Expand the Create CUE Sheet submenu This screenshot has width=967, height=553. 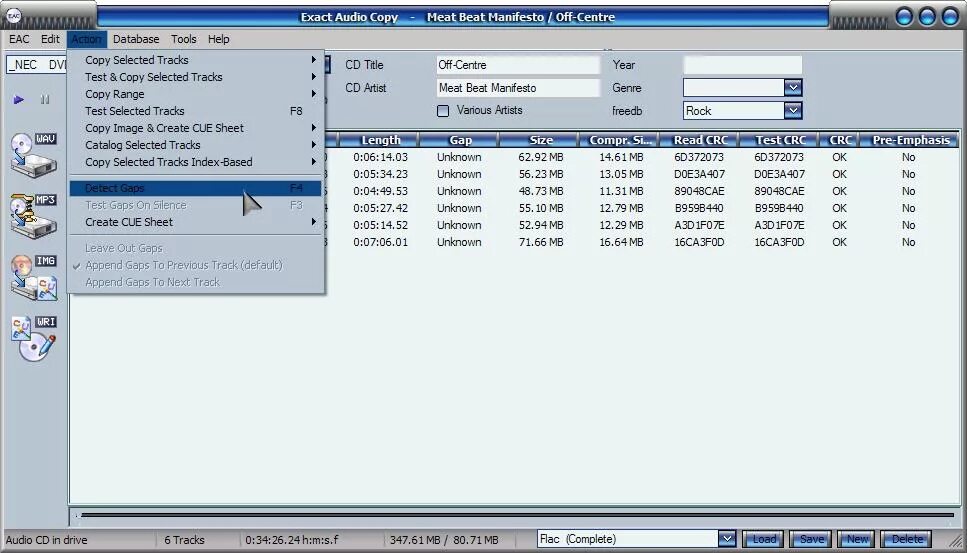(x=197, y=222)
